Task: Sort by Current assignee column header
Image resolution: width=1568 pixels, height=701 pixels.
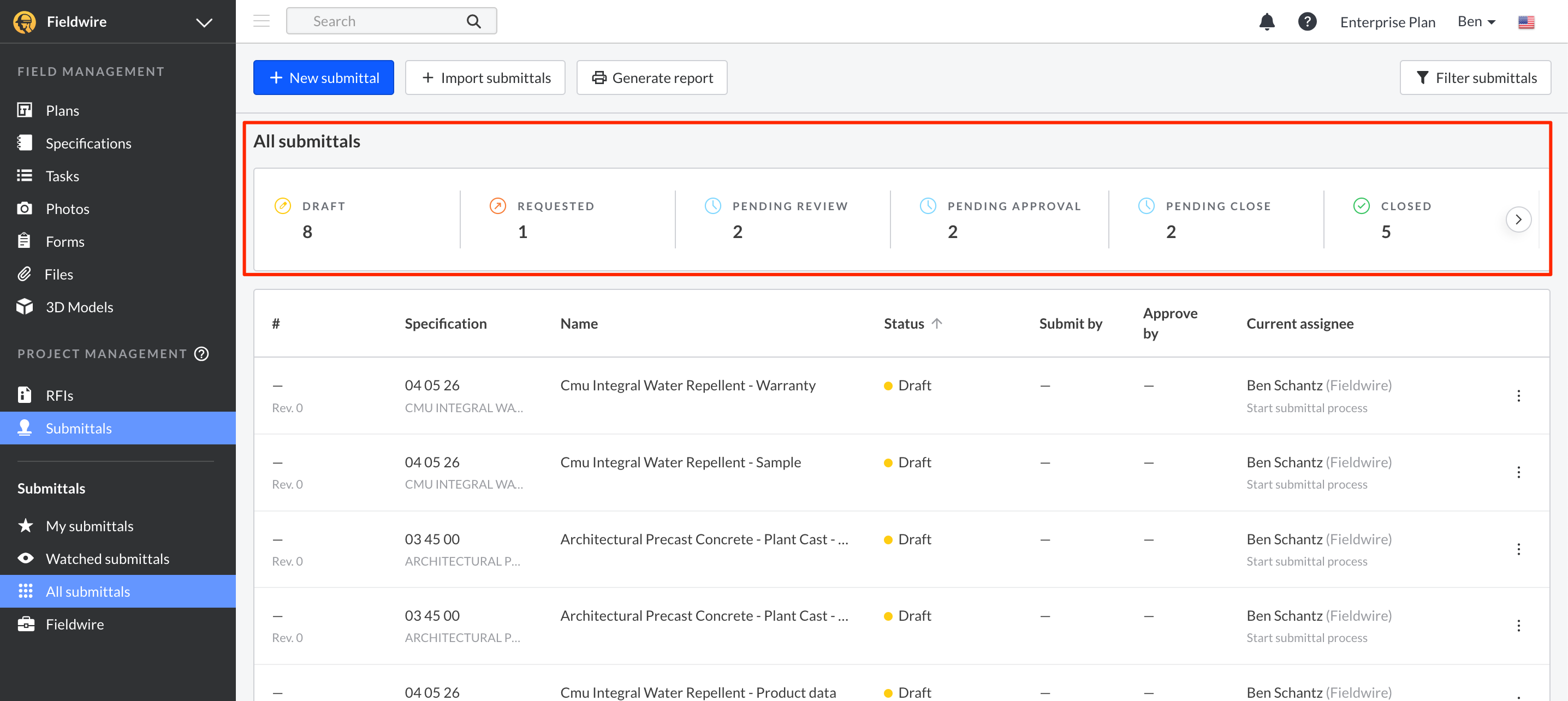Action: 1299,323
